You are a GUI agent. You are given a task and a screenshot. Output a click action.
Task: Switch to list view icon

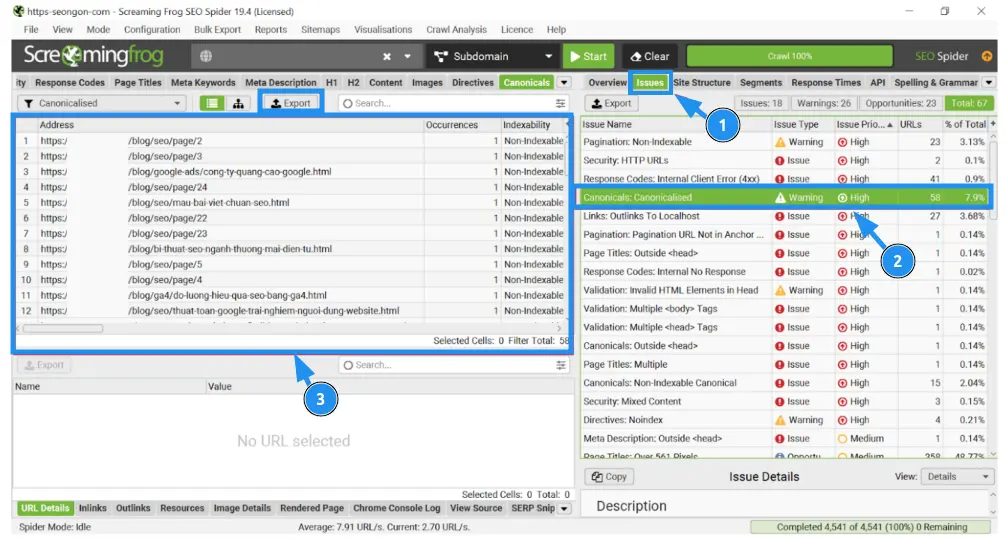pos(212,103)
